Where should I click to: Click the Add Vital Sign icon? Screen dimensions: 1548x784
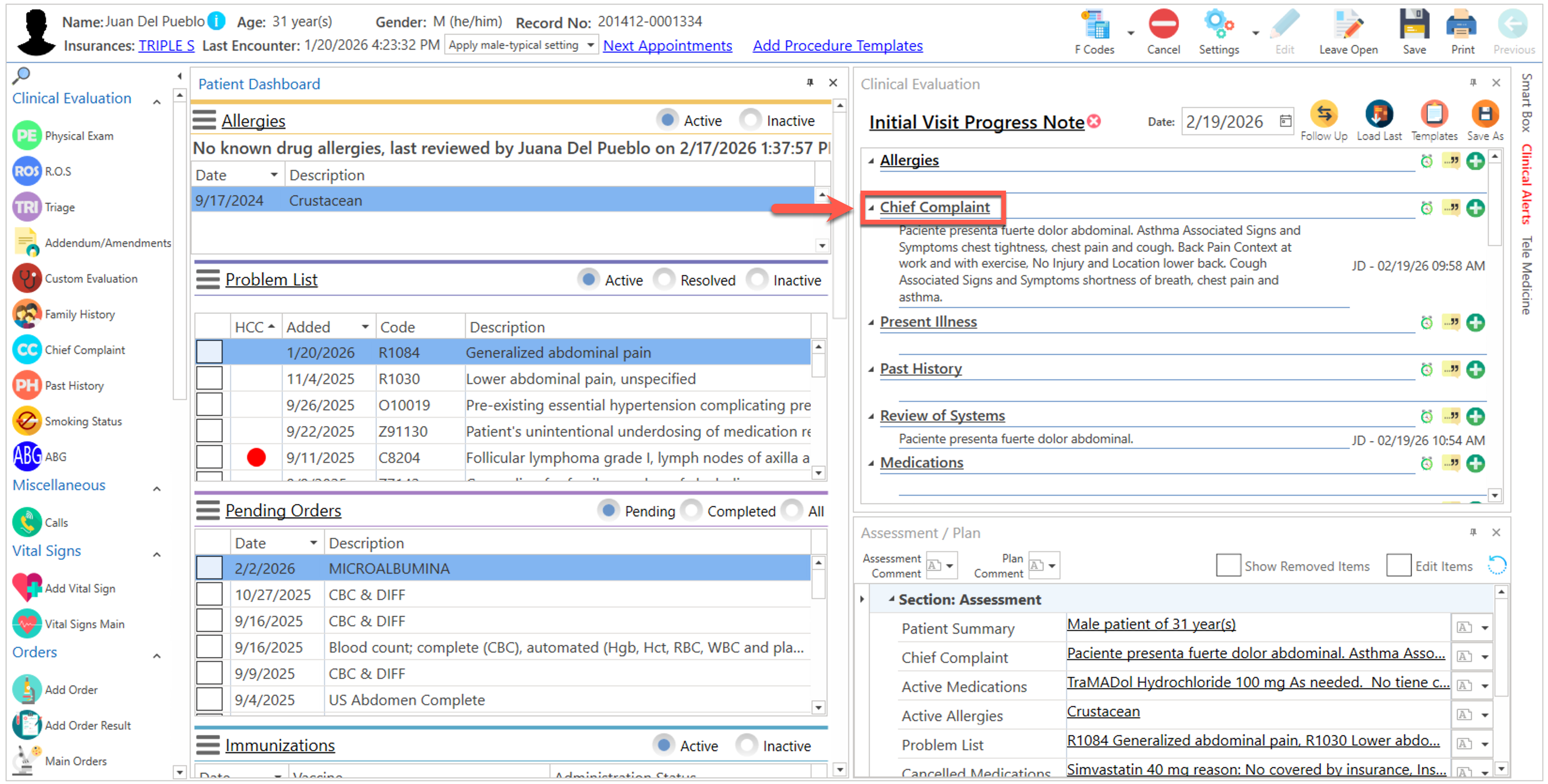[27, 588]
